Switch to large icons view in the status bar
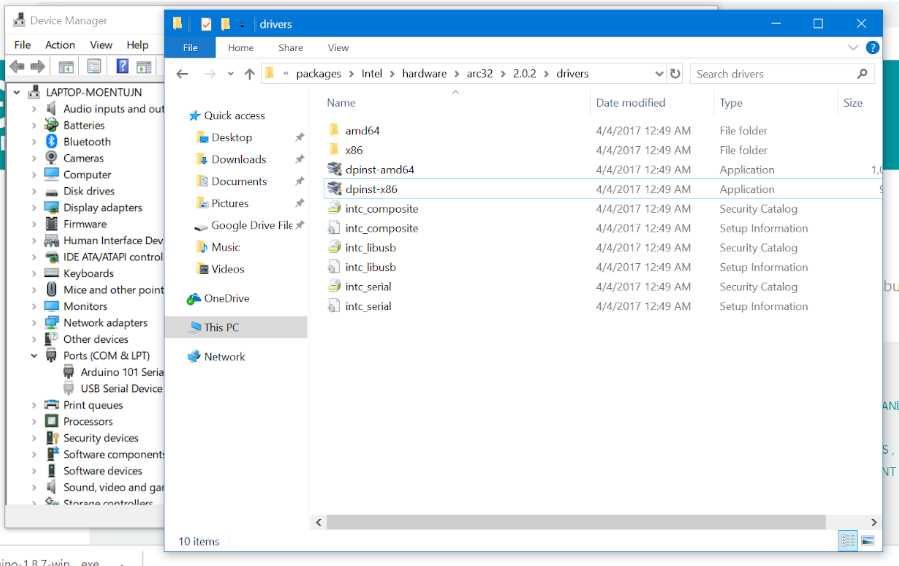The height and width of the screenshot is (566, 899). pos(868,541)
